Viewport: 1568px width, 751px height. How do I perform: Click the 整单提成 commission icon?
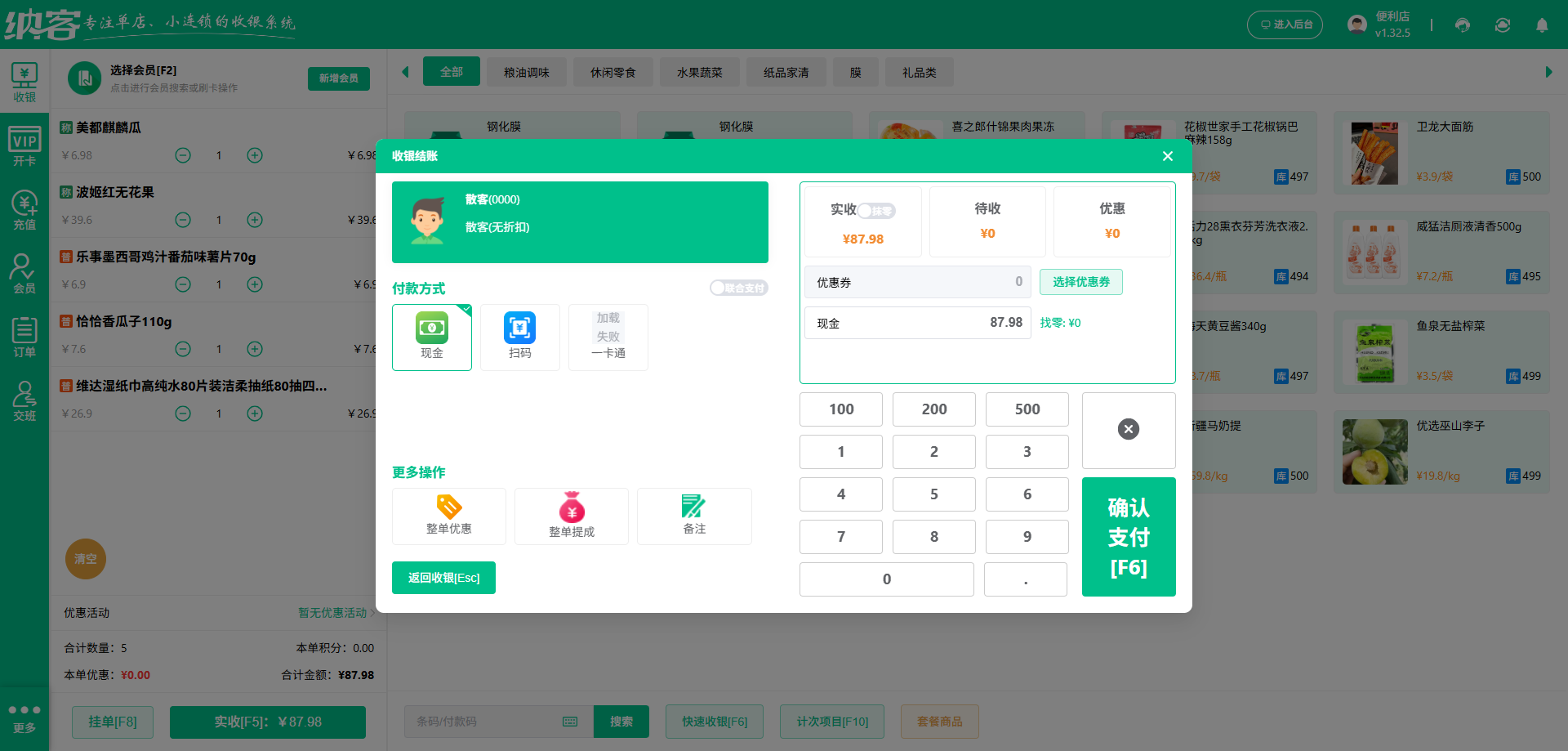[571, 516]
